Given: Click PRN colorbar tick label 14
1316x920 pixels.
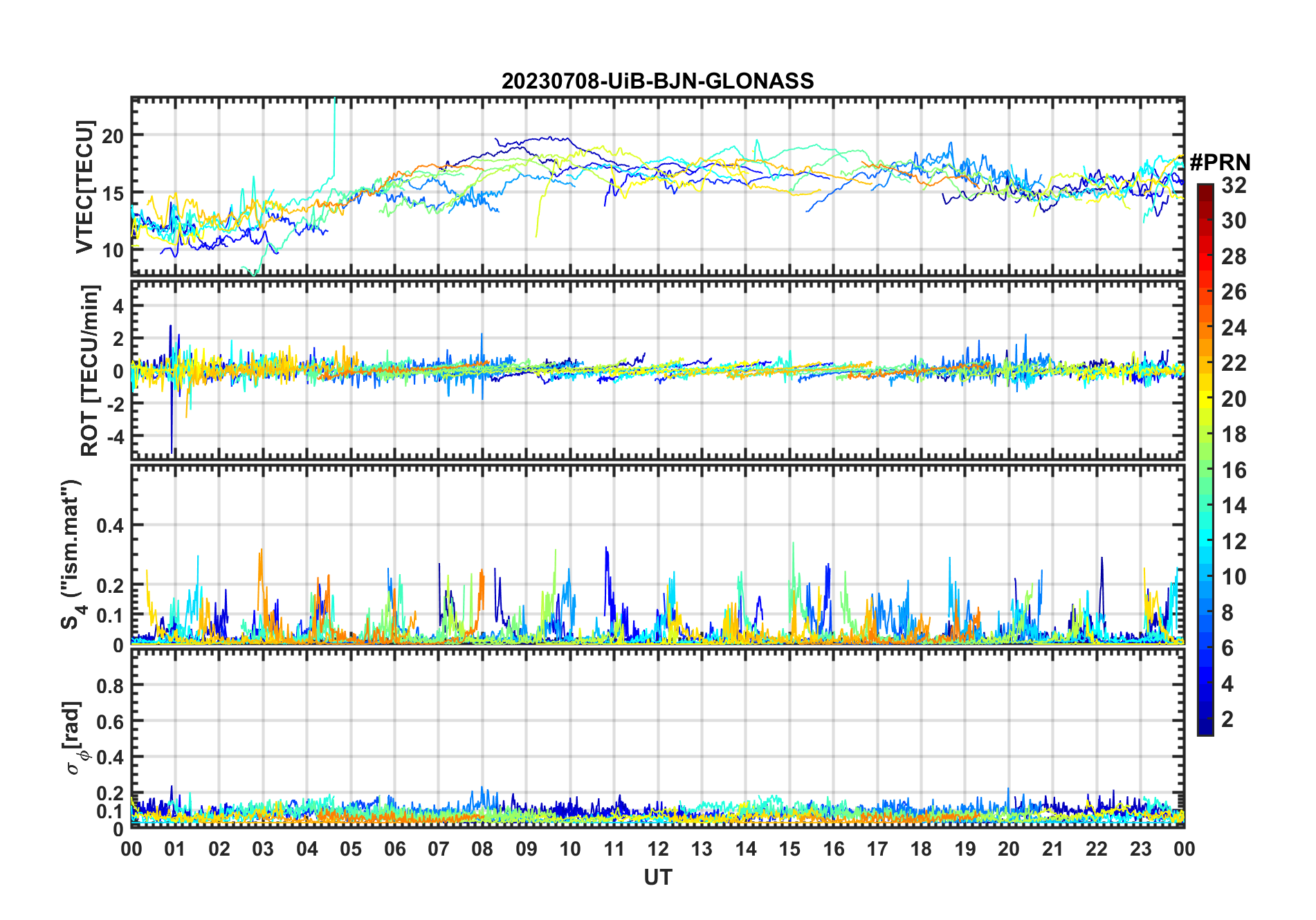Looking at the screenshot, I should pyautogui.click(x=1234, y=506).
